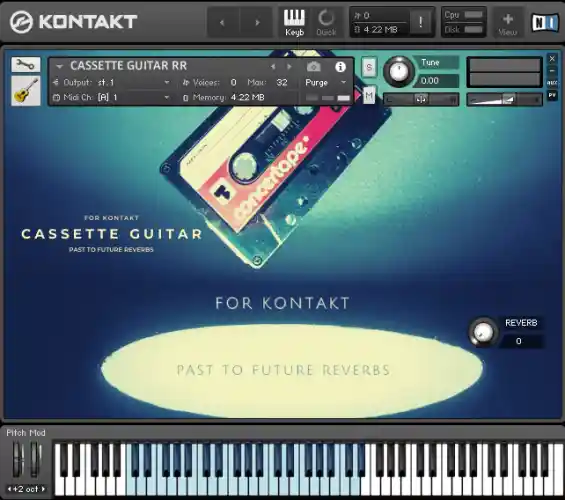565x500 pixels.
Task: Click the Voices 0 readout
Action: (209, 82)
